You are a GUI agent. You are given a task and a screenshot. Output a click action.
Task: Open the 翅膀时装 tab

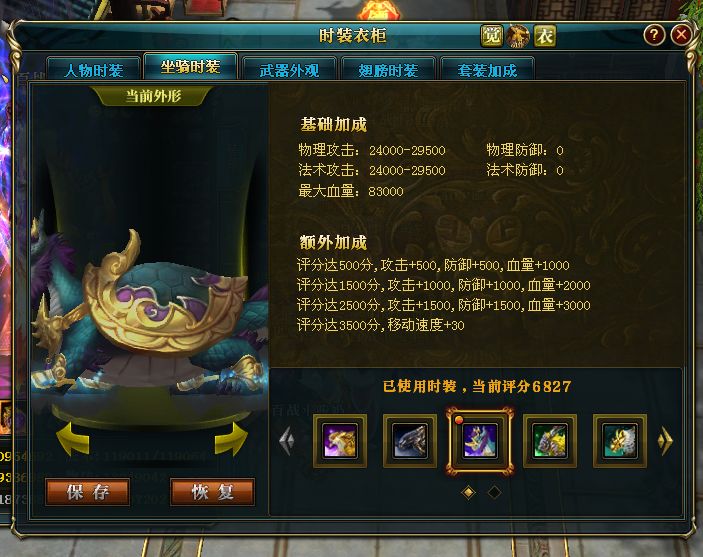pyautogui.click(x=388, y=70)
